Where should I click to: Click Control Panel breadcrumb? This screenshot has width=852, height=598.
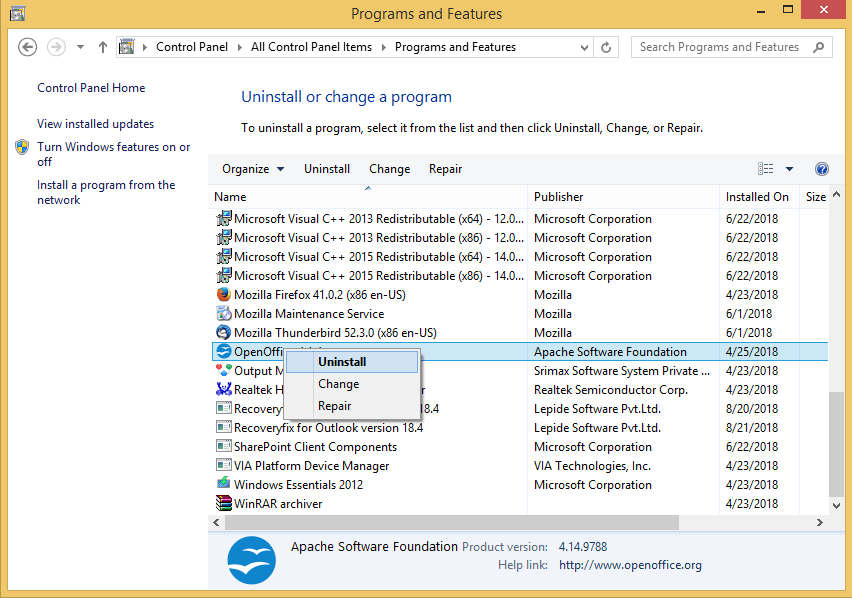click(192, 47)
